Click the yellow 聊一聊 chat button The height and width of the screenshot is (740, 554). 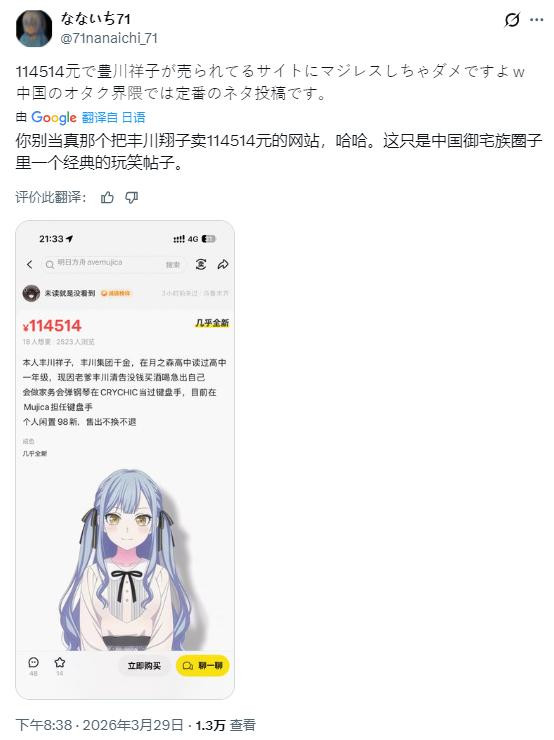tap(202, 665)
